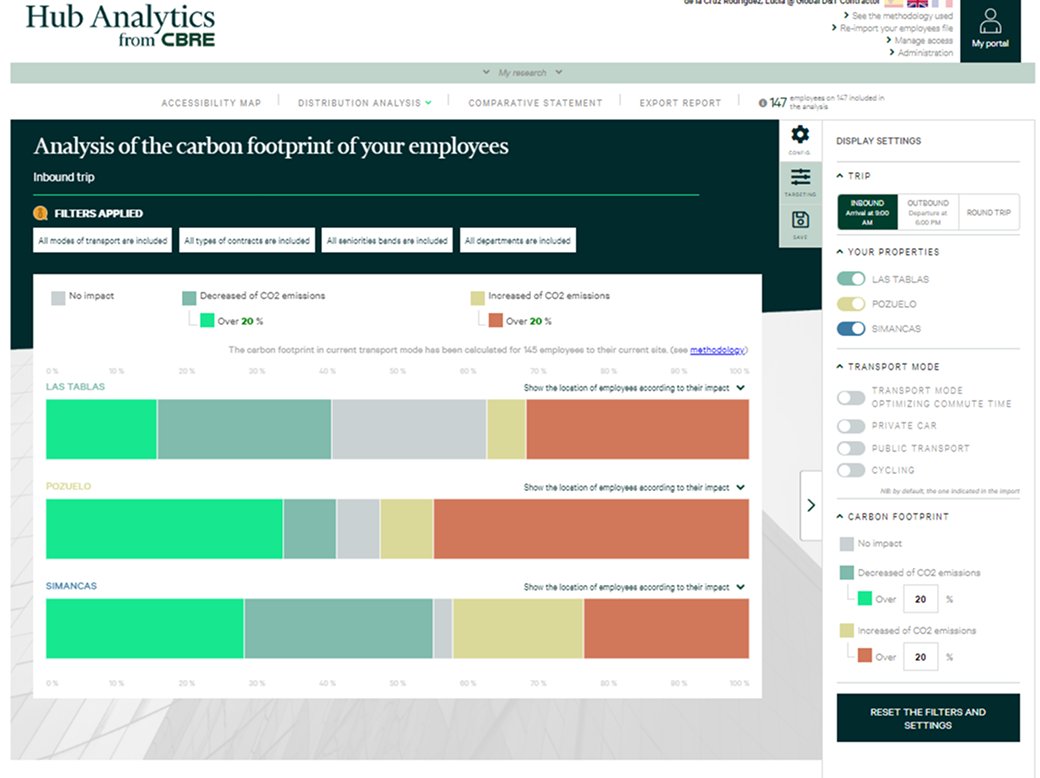This screenshot has height=778, width=1040.
Task: Select the UK flag language icon
Action: 917,3
